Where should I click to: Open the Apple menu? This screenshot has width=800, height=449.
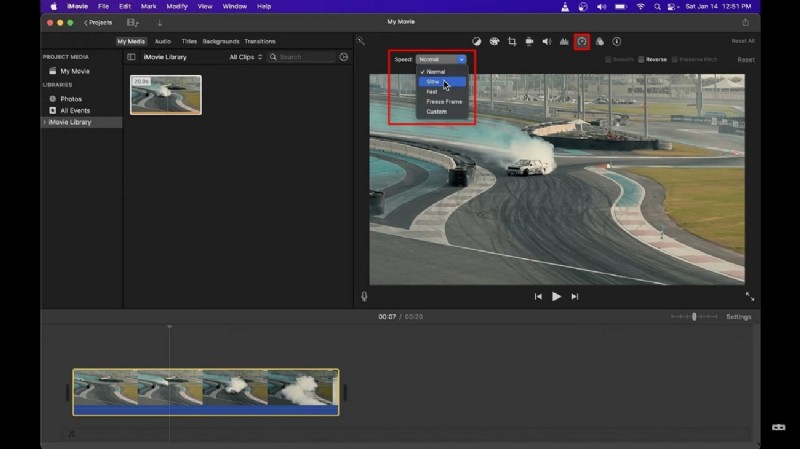(53, 7)
